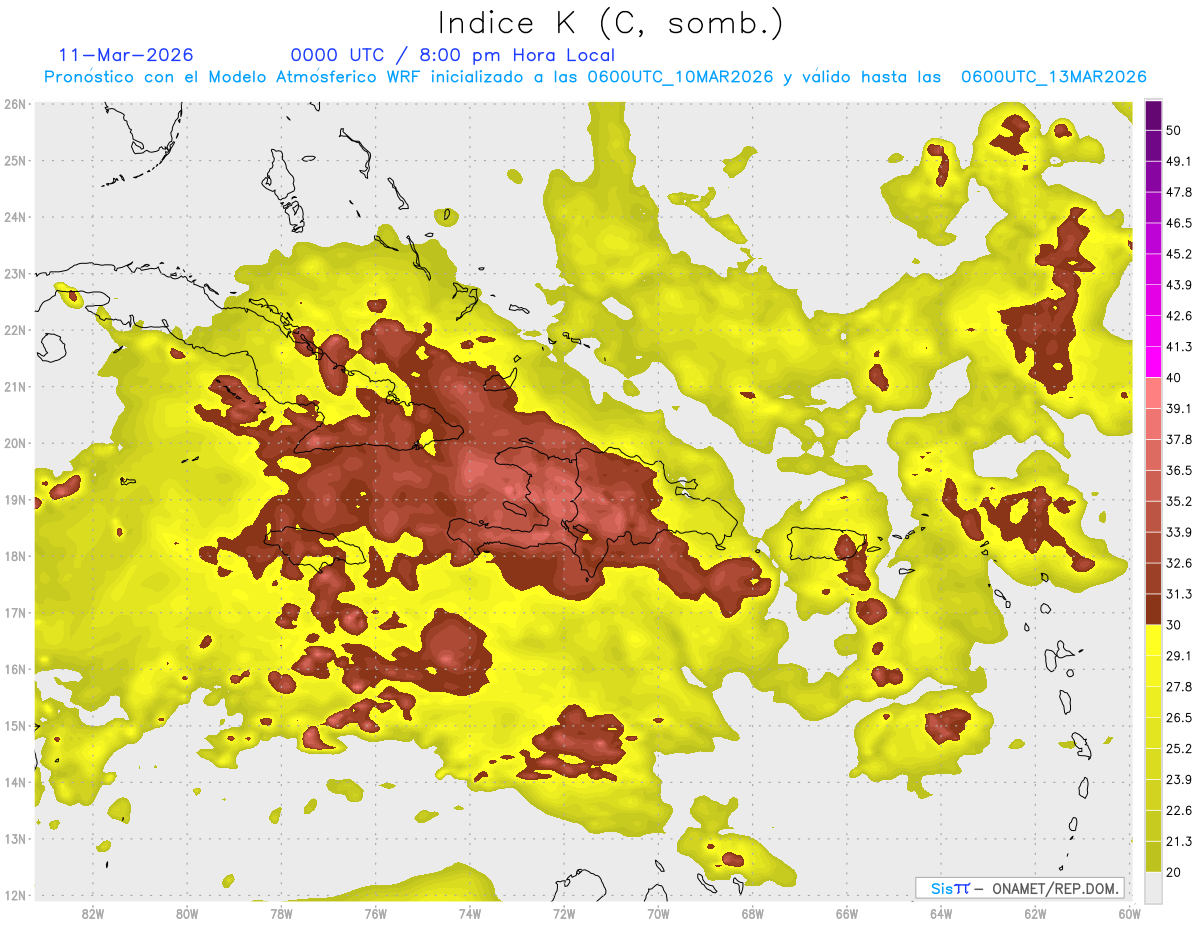The image size is (1200, 927).
Task: Click the legend value '43.9'
Action: [x=1178, y=285]
